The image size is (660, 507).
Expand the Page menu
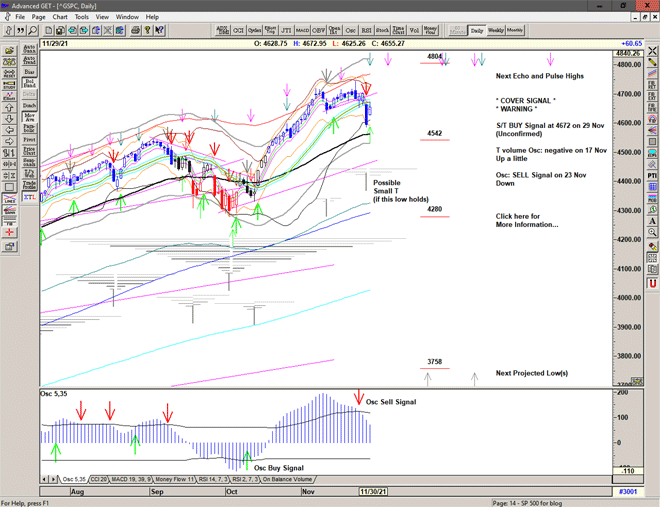pyautogui.click(x=39, y=17)
